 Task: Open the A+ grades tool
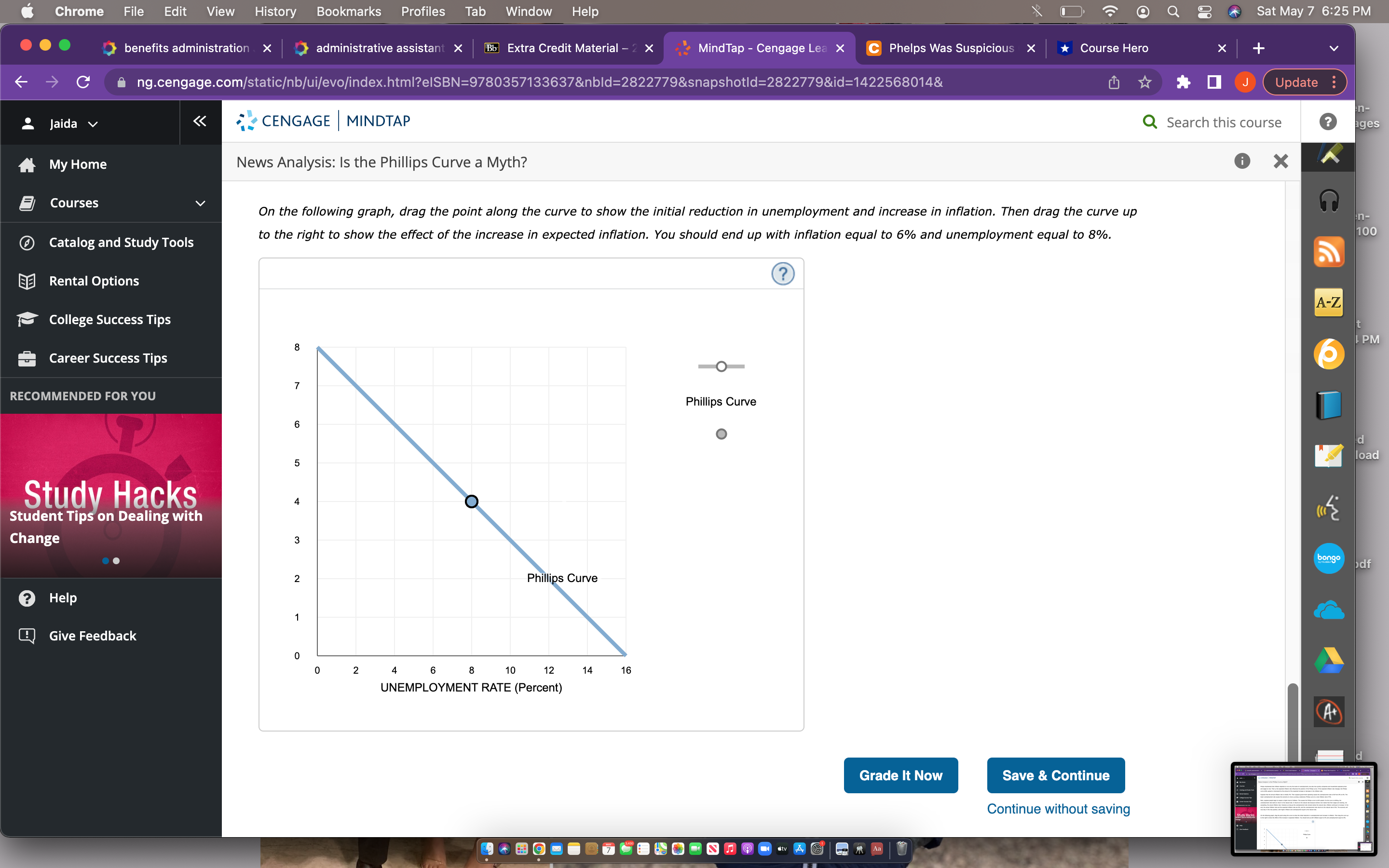(x=1328, y=712)
